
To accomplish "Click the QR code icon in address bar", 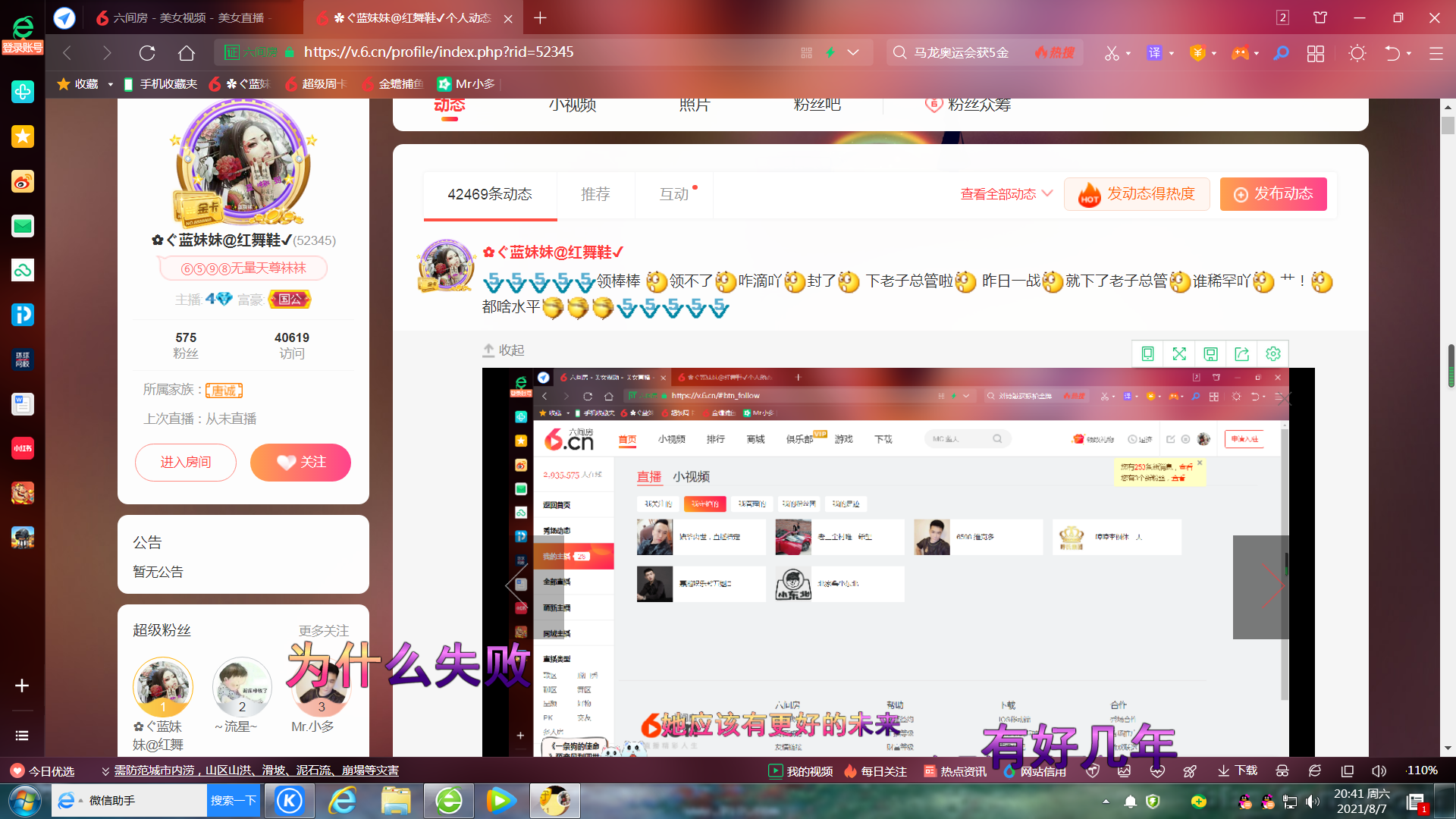I will tap(806, 53).
